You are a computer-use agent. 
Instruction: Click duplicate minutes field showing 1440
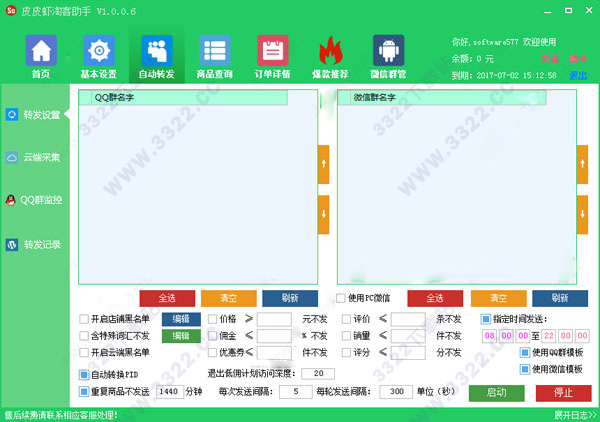pyautogui.click(x=170, y=392)
